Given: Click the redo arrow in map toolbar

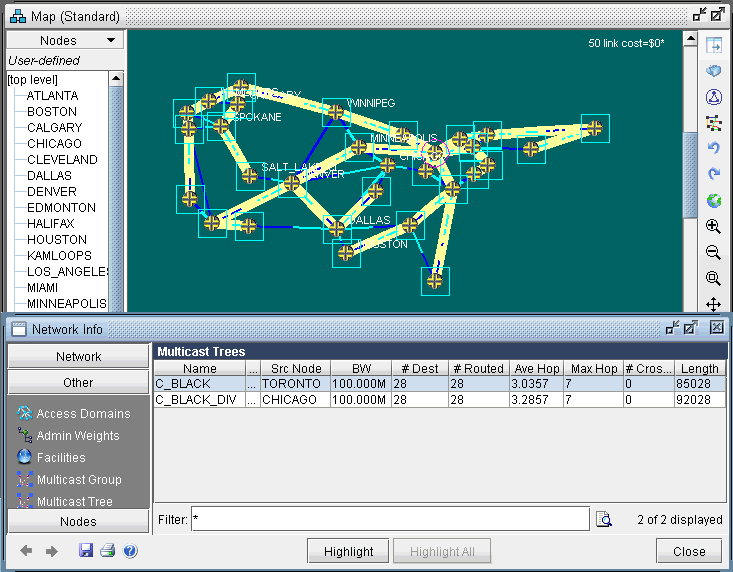Looking at the screenshot, I should tap(714, 175).
